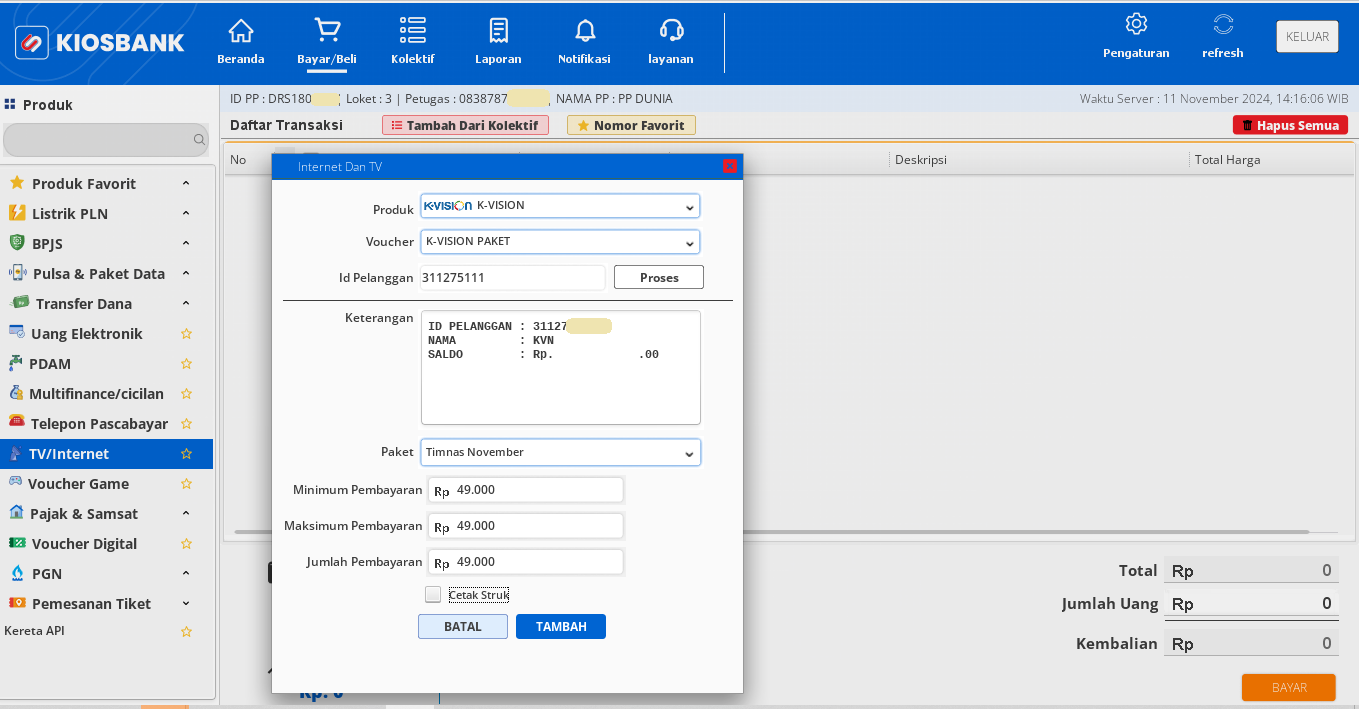The width and height of the screenshot is (1359, 709).
Task: Click the Listrik PLN lightning icon
Action: (16, 213)
